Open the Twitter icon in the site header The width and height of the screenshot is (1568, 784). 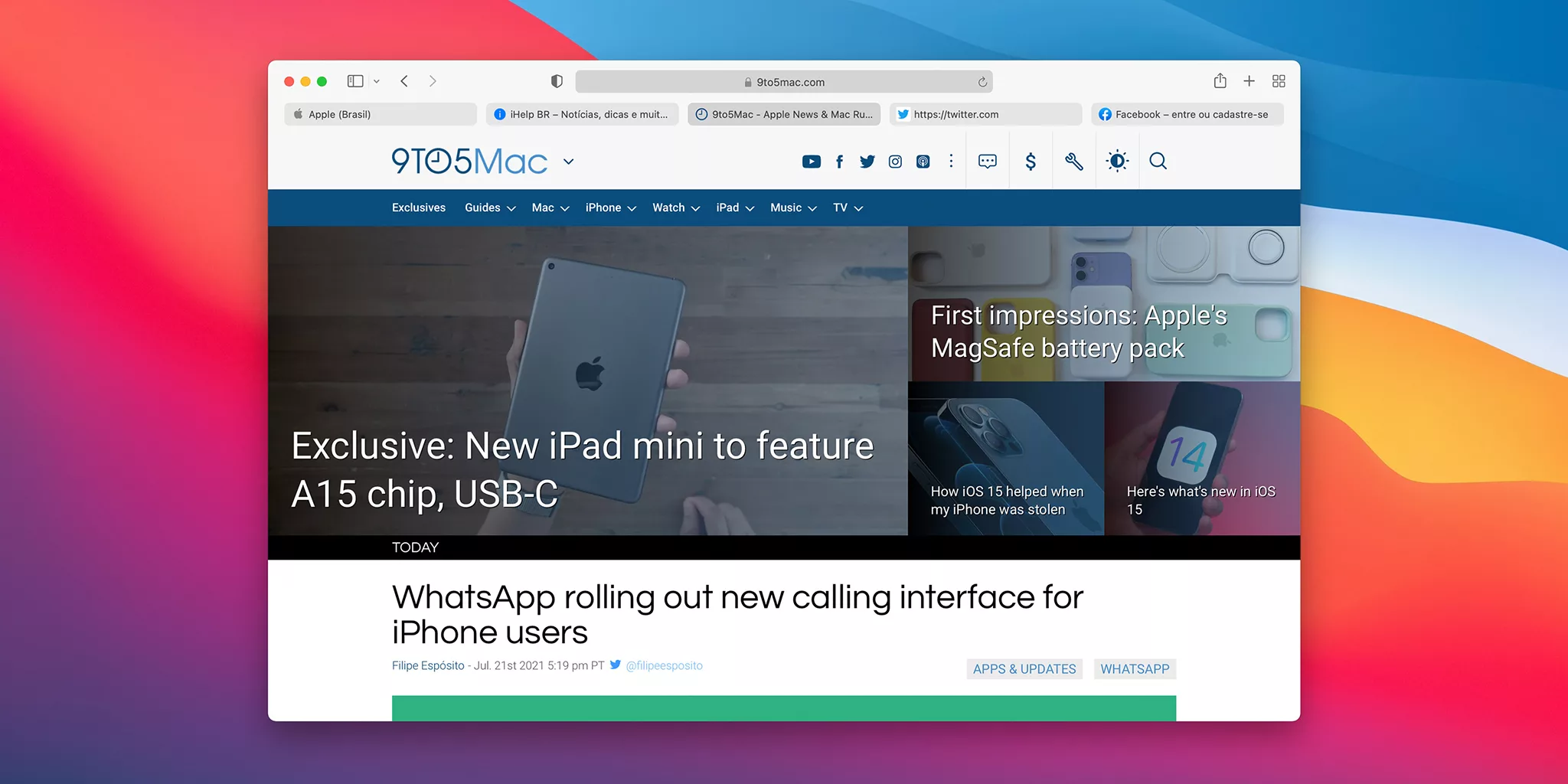click(x=867, y=162)
